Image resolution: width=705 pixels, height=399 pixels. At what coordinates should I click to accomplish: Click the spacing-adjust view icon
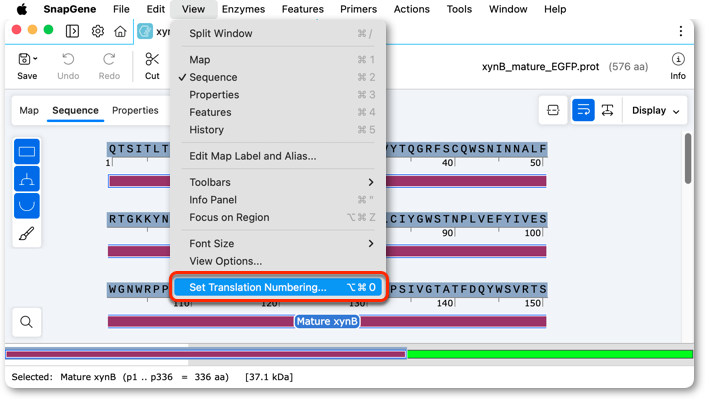click(x=607, y=110)
